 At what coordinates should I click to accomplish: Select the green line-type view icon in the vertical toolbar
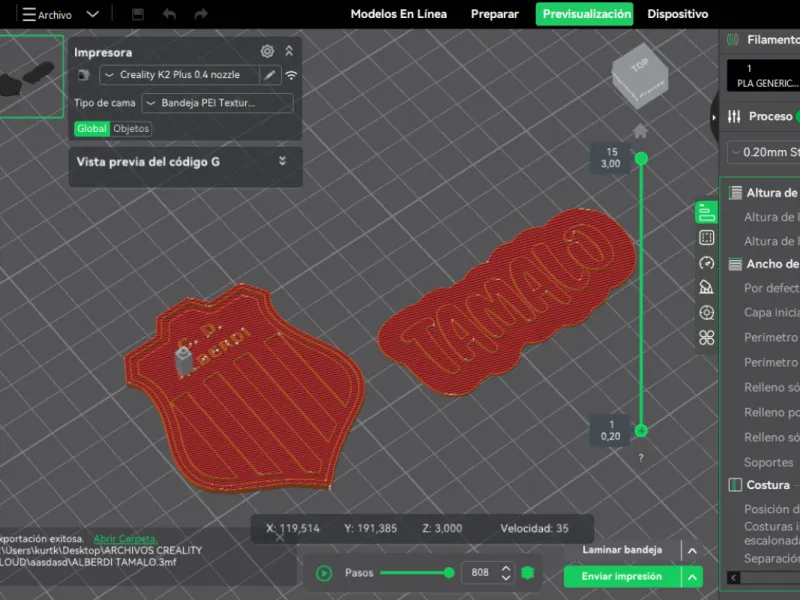(707, 213)
